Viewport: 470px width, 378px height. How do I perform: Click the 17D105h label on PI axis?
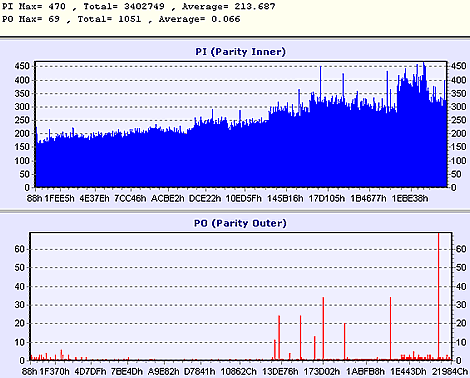point(327,199)
